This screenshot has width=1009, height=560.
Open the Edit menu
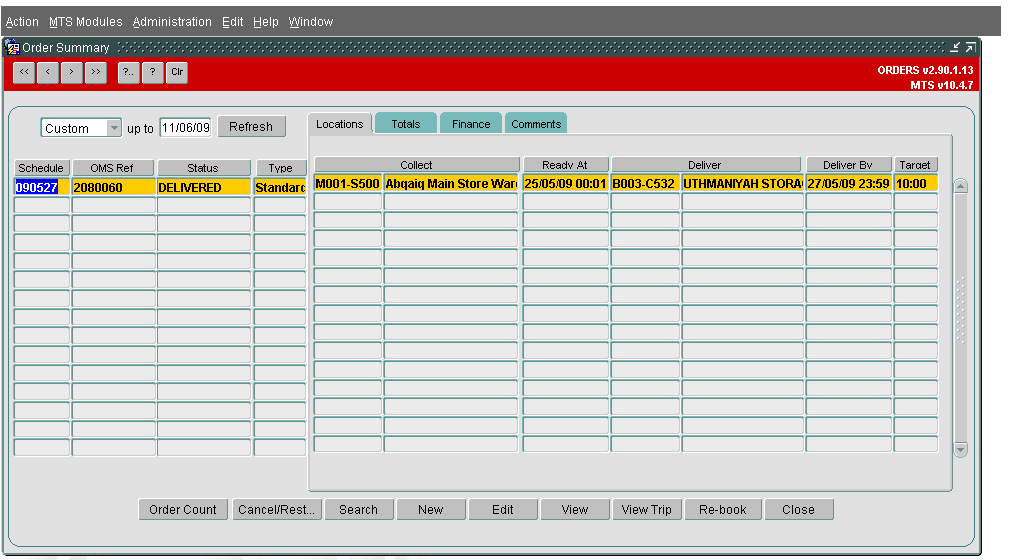point(232,22)
